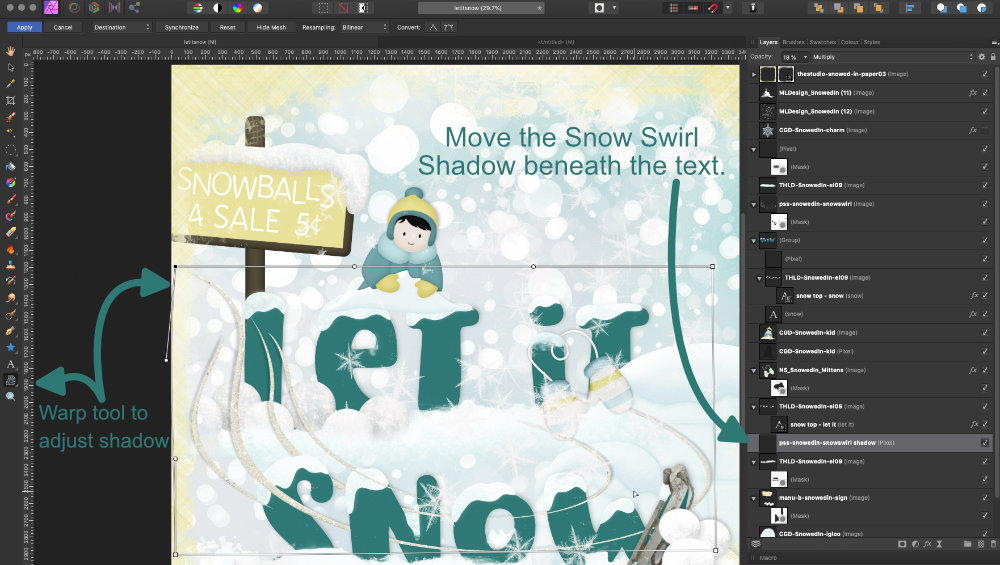1000x565 pixels.
Task: Select the Crop tool
Action: click(x=11, y=101)
